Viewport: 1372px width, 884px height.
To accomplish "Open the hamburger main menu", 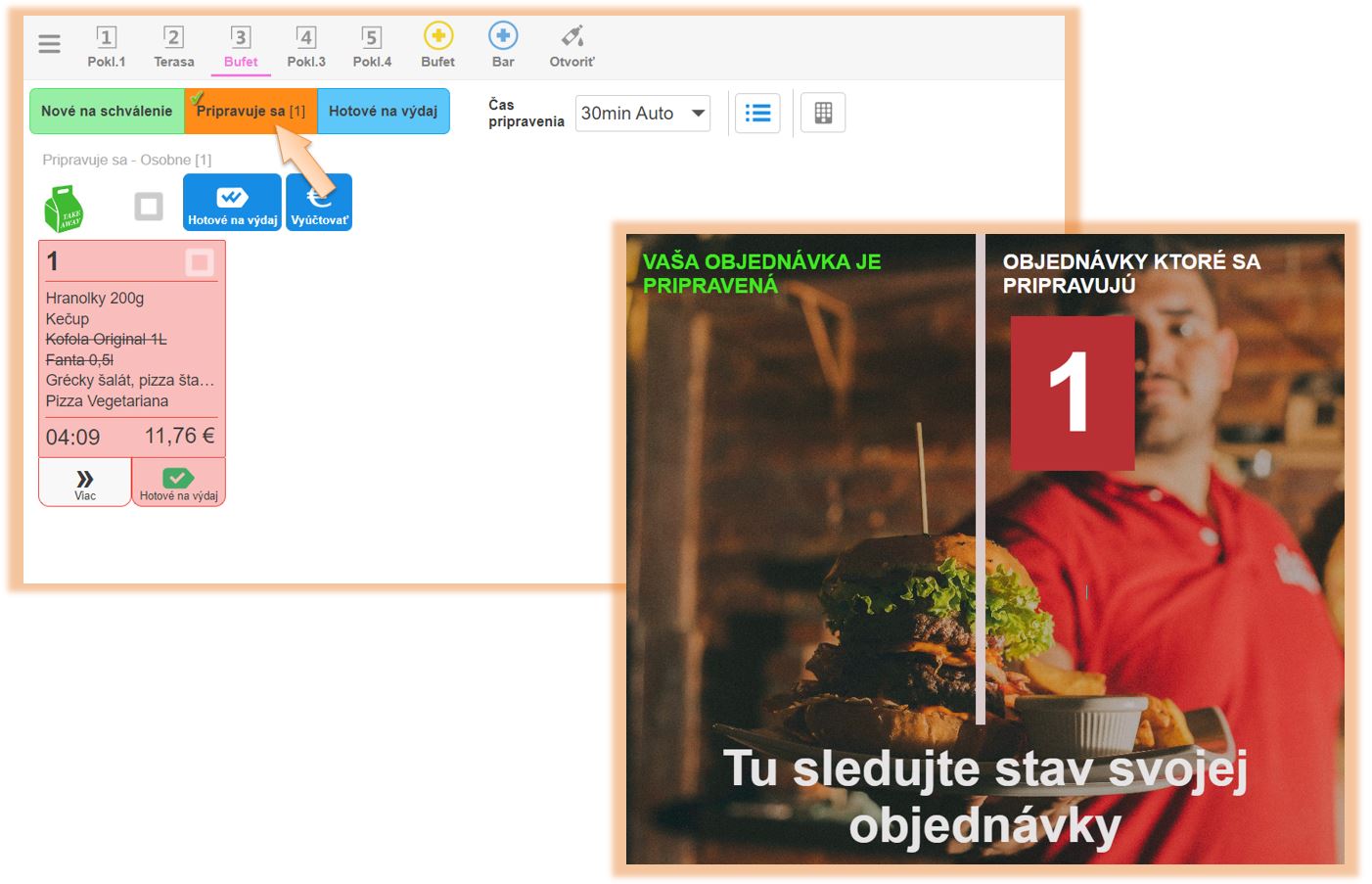I will tap(49, 44).
